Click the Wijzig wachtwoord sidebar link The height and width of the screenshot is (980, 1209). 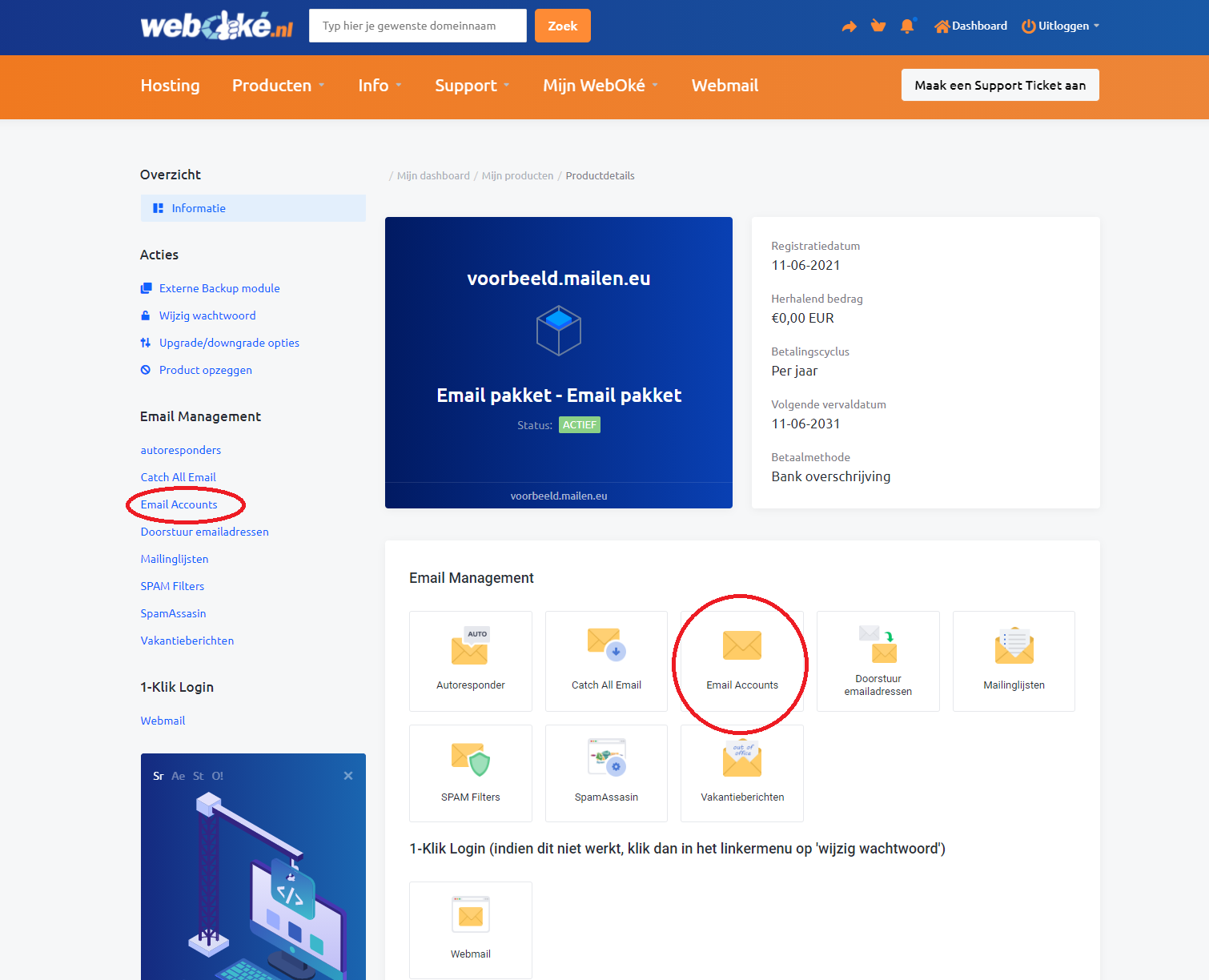pyautogui.click(x=207, y=315)
